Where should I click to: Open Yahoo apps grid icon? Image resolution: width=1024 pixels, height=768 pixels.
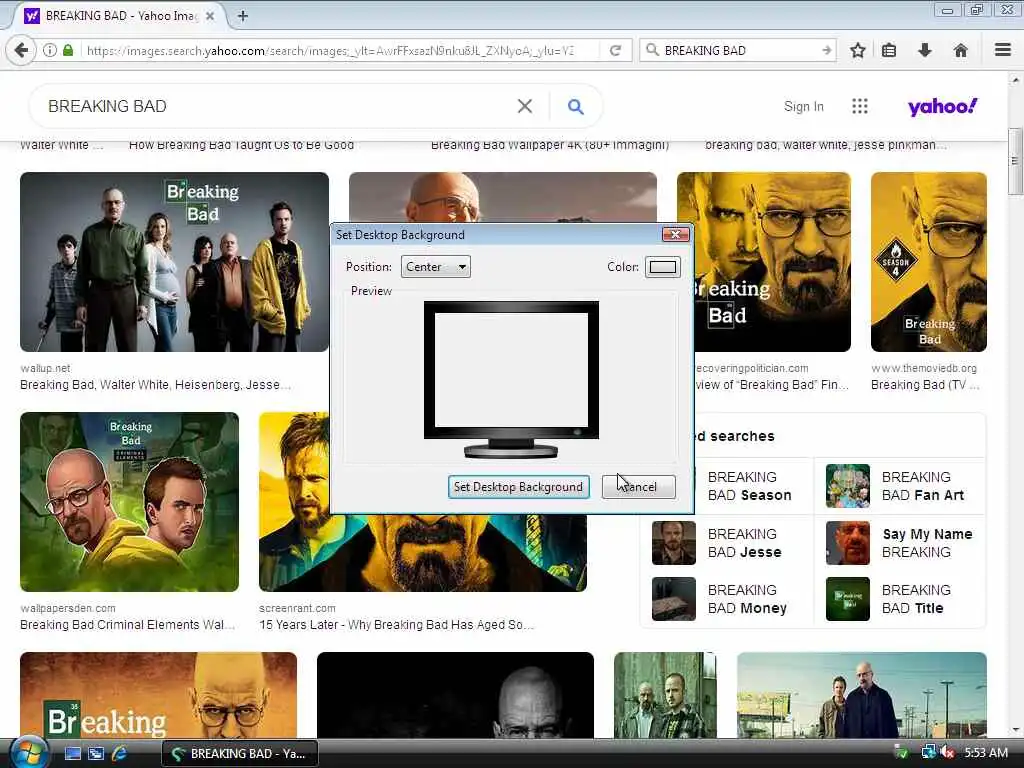click(x=860, y=106)
